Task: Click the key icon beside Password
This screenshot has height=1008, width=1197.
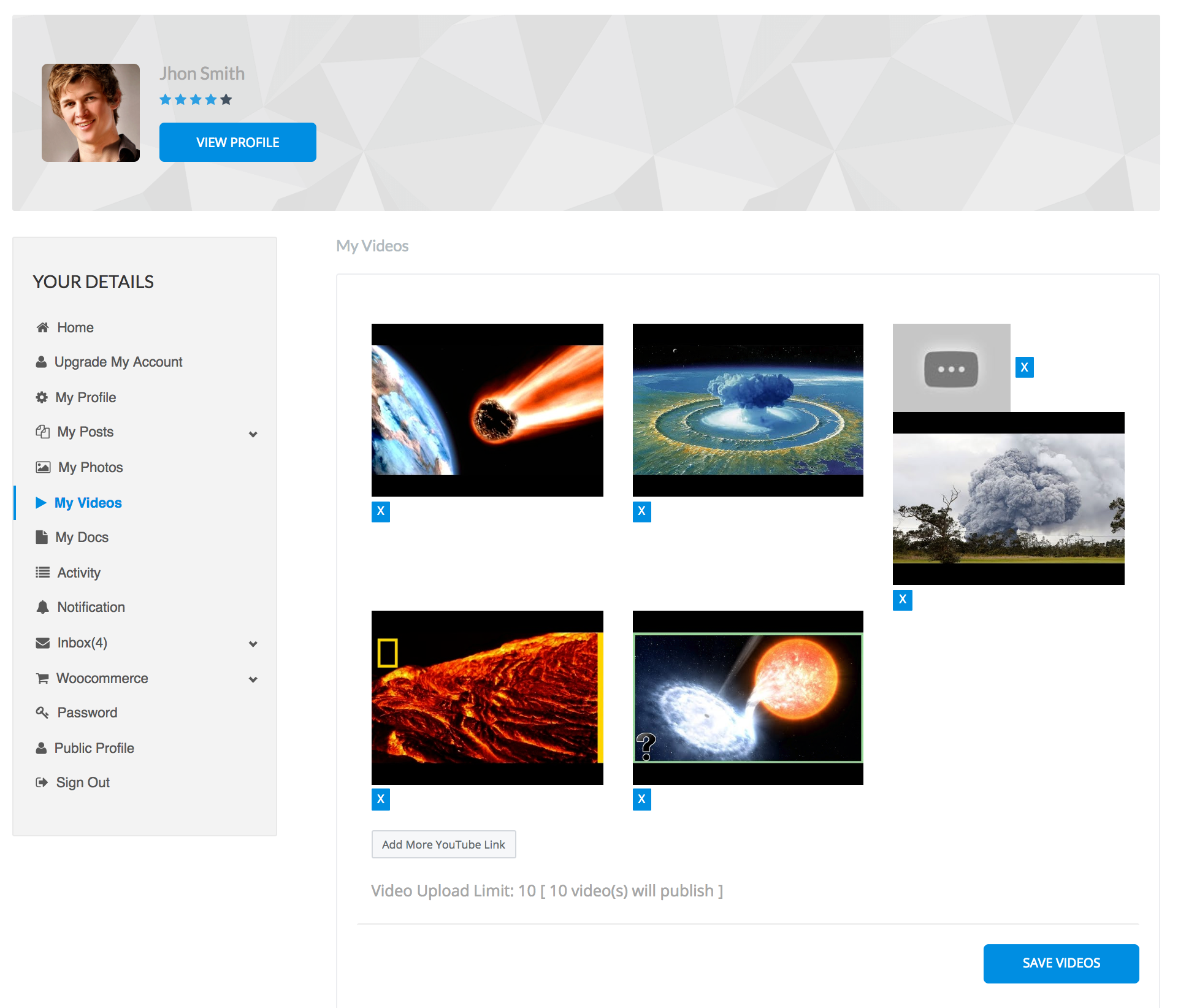Action: [42, 712]
